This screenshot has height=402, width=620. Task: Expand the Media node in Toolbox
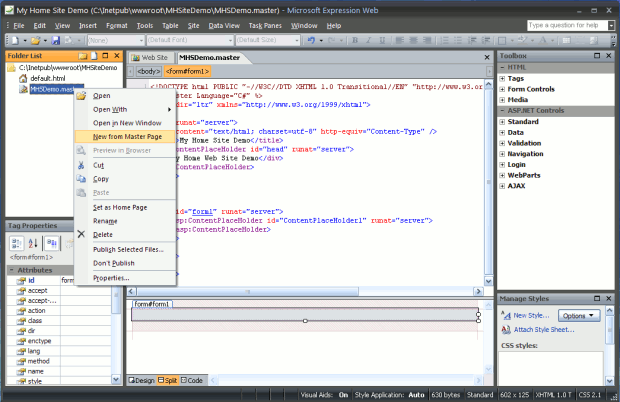pyautogui.click(x=502, y=100)
